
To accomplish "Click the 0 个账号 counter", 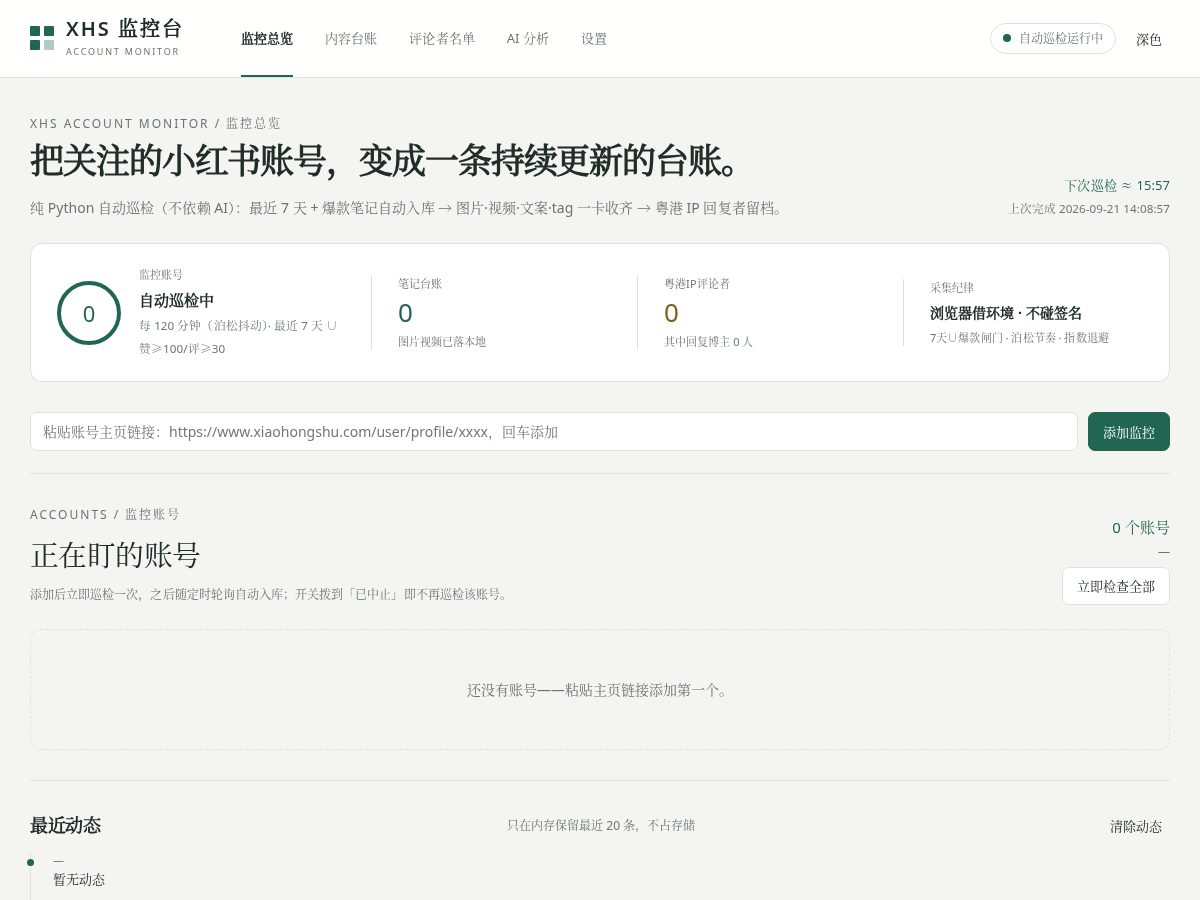I will tap(1141, 527).
